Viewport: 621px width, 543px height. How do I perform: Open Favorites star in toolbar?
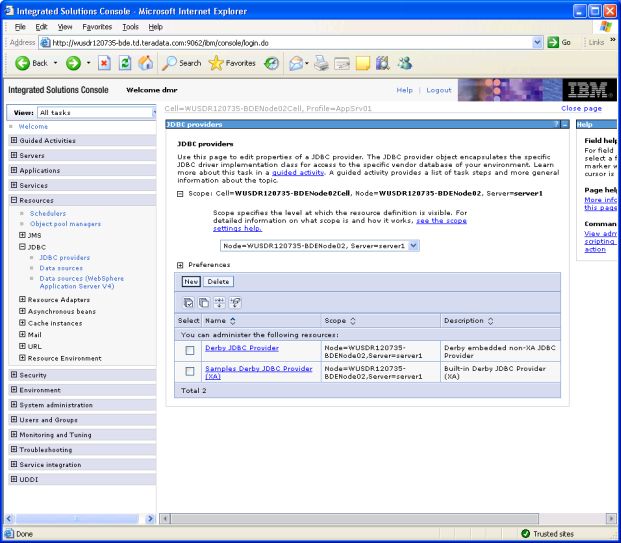pos(216,63)
